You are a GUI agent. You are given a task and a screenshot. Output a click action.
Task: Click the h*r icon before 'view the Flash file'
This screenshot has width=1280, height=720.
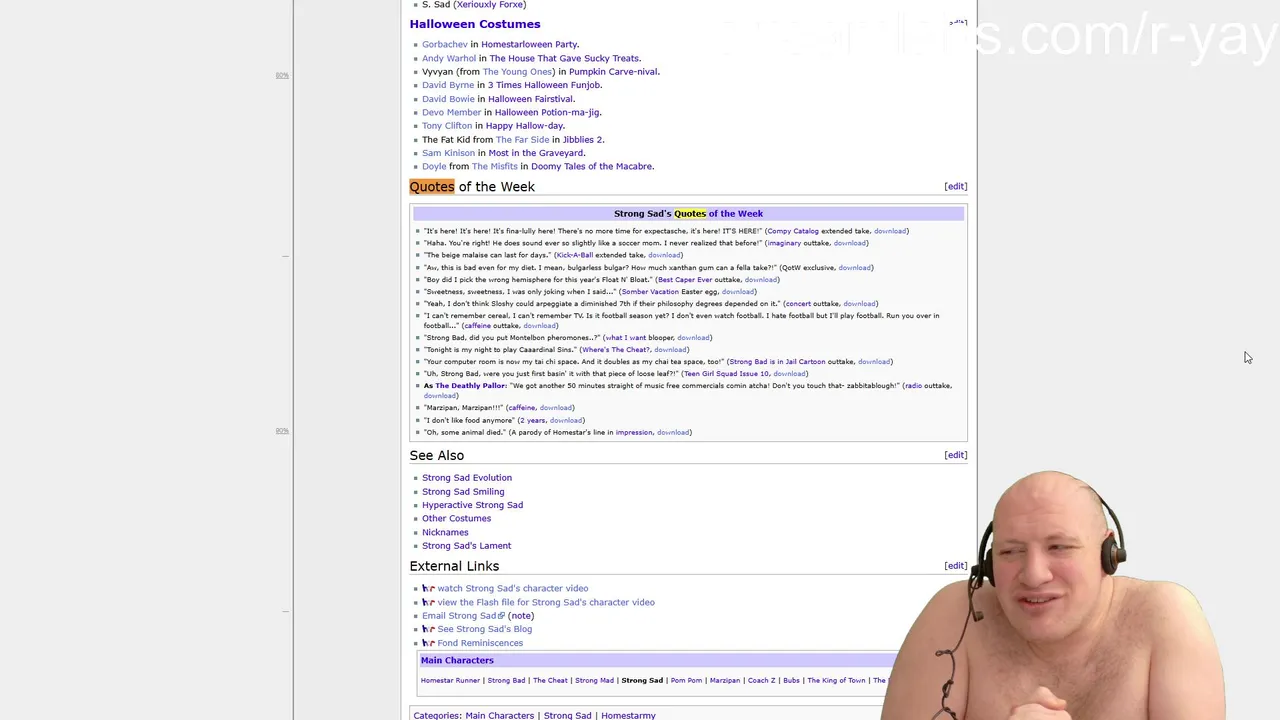pyautogui.click(x=428, y=603)
